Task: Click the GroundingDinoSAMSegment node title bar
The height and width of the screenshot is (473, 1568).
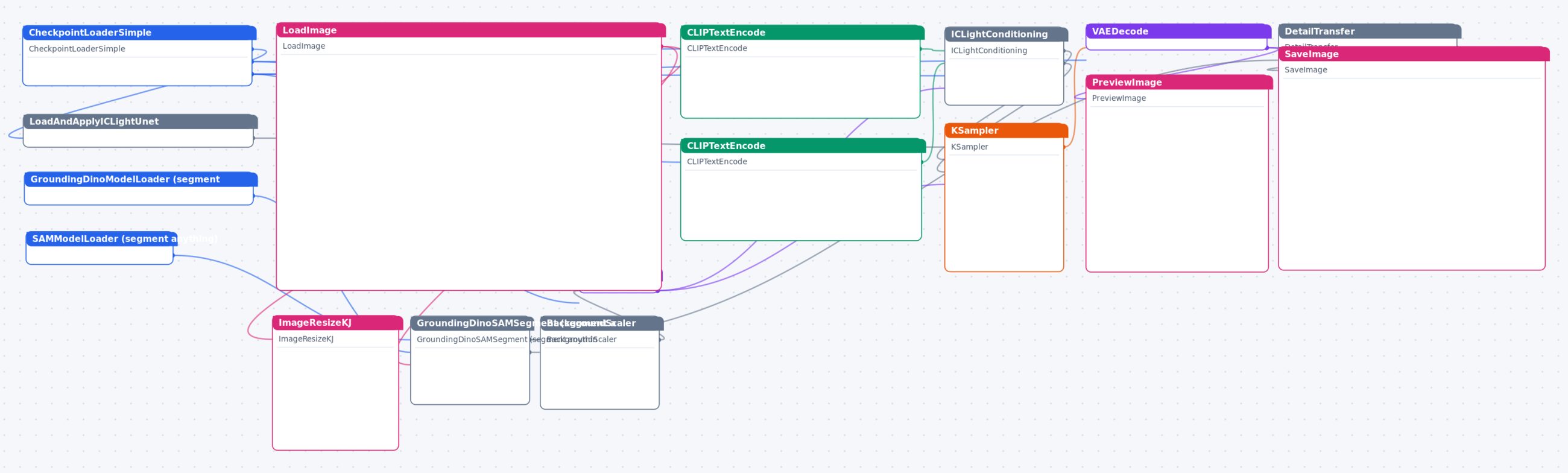Action: pos(472,323)
